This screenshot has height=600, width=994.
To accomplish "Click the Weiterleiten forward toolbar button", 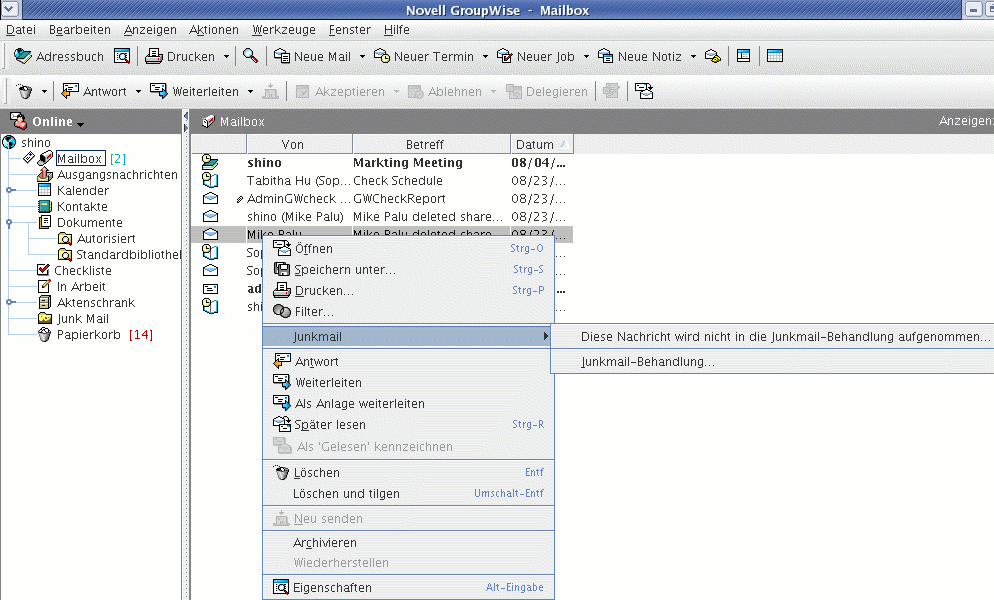I will (x=195, y=91).
